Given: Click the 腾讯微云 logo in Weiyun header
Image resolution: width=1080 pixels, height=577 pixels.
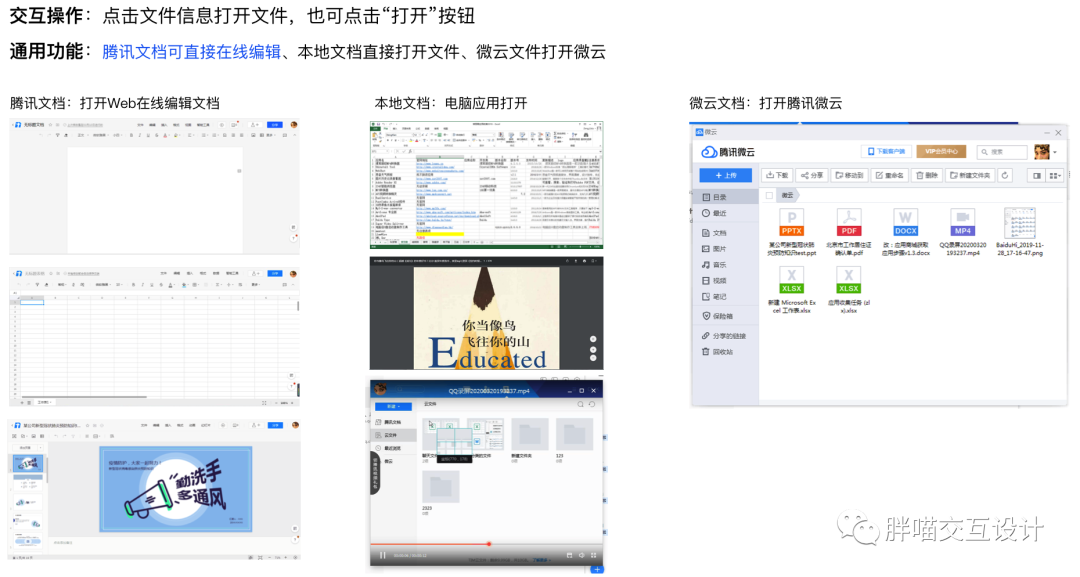Looking at the screenshot, I should (728, 151).
